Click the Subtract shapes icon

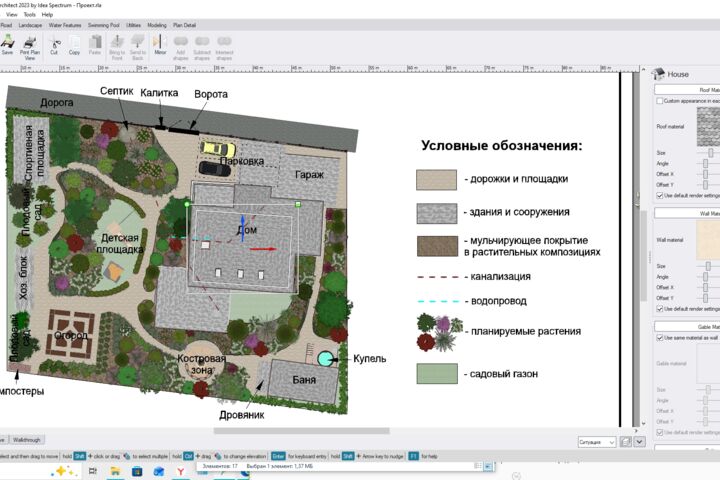pos(202,41)
